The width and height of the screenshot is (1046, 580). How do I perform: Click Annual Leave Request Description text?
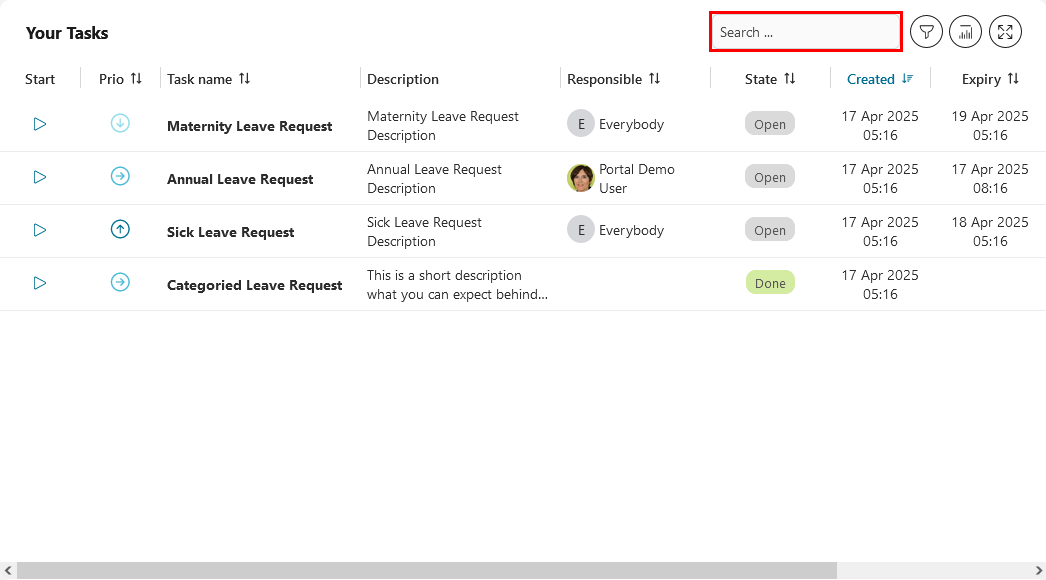coord(434,179)
